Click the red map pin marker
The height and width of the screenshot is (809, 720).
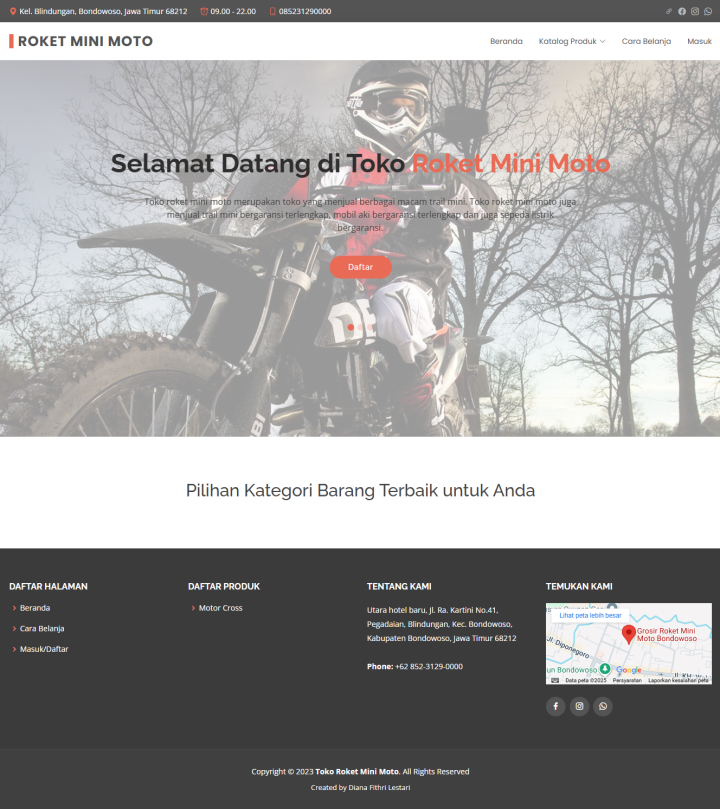point(628,634)
